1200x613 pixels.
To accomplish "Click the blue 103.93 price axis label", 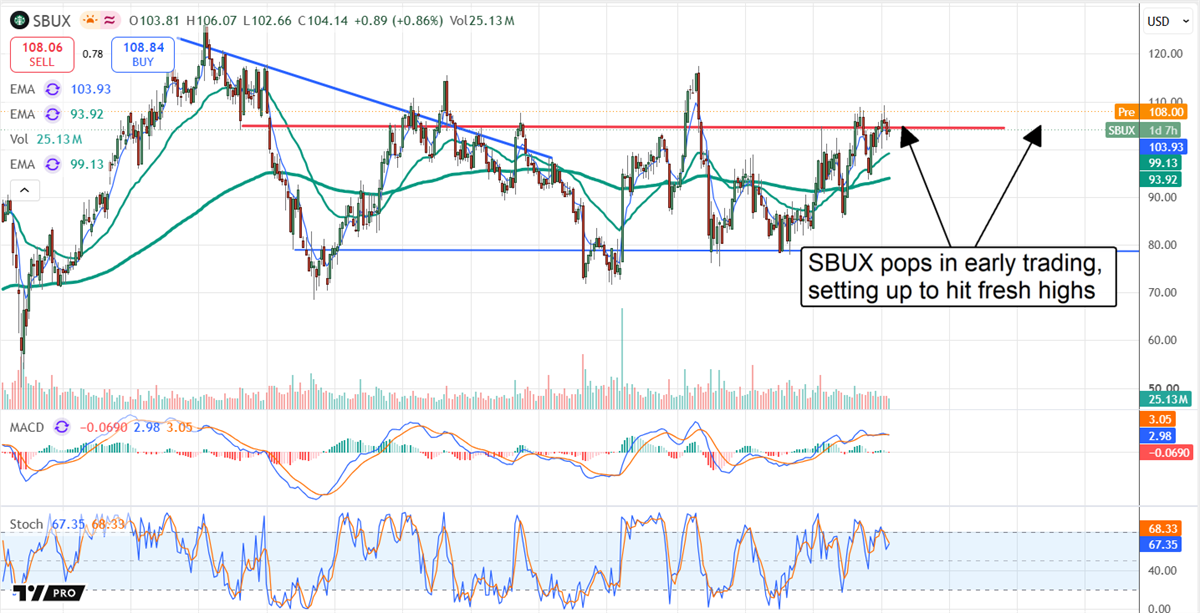I will pyautogui.click(x=1164, y=146).
